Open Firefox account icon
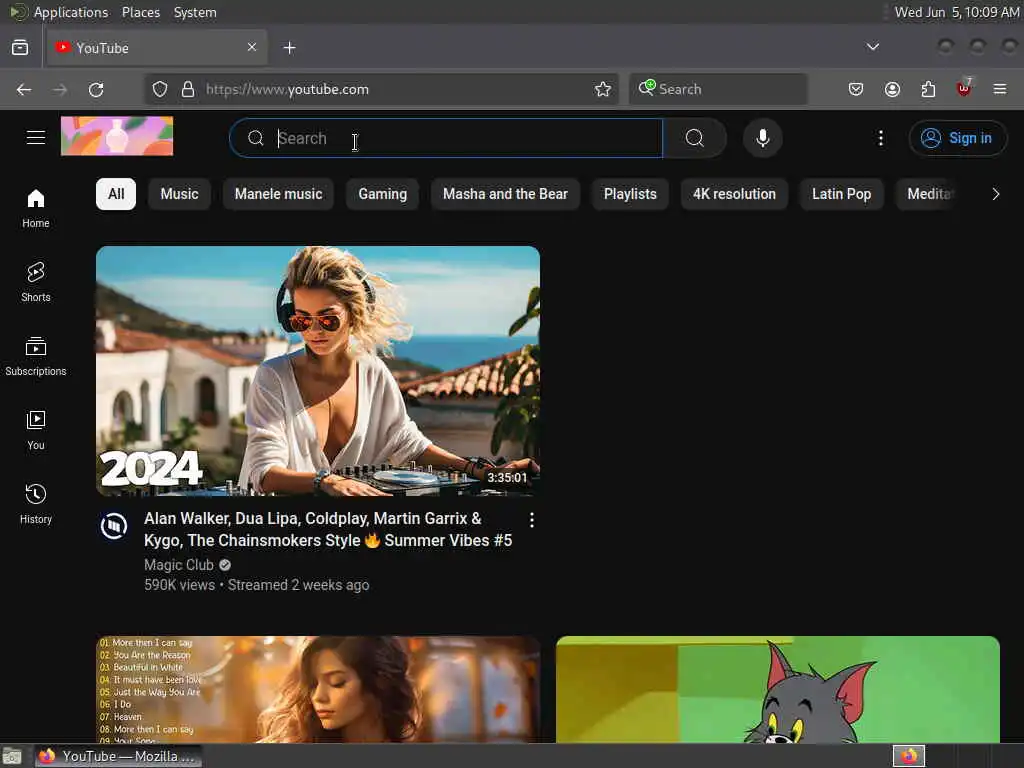1024x768 pixels. [x=892, y=89]
